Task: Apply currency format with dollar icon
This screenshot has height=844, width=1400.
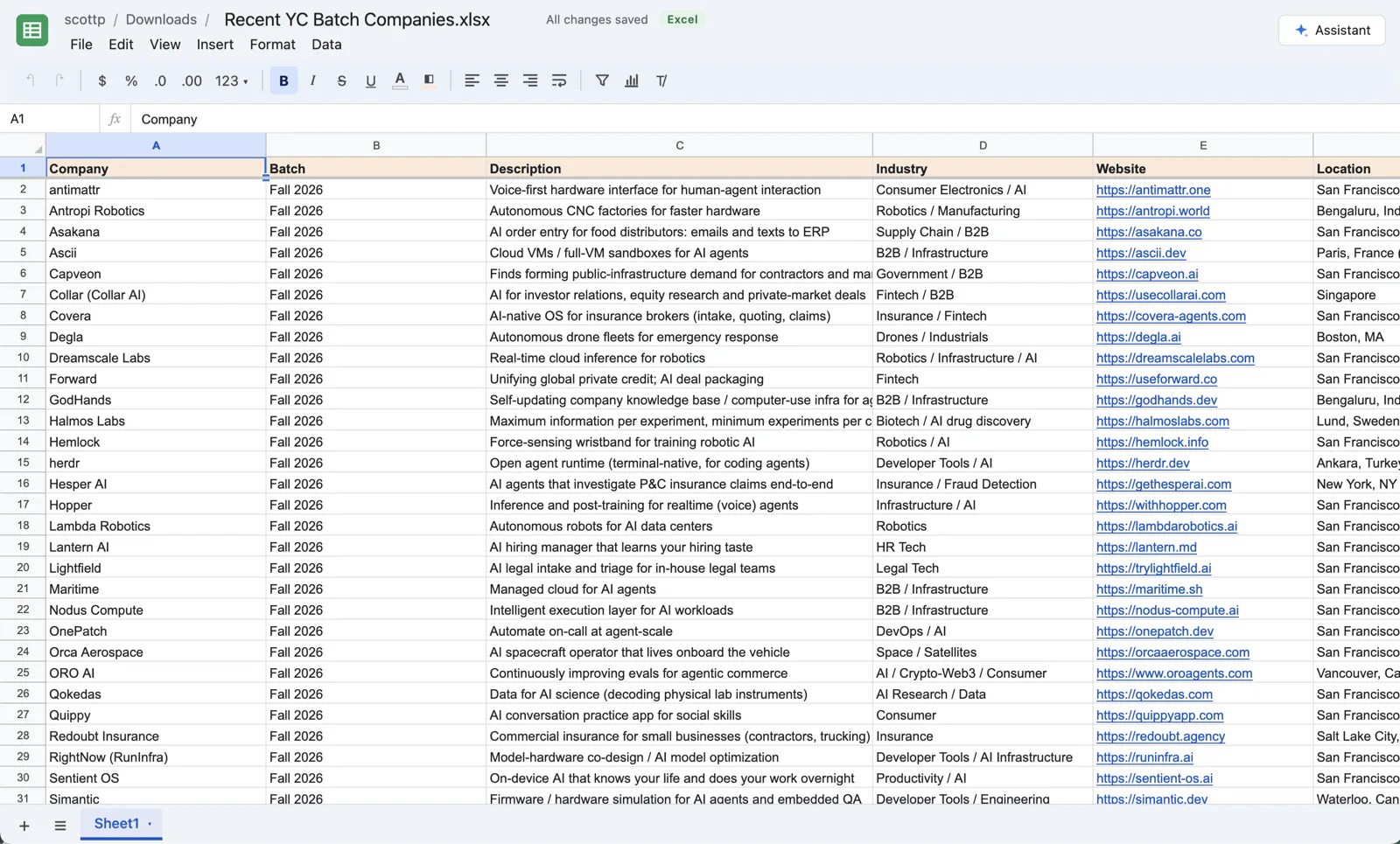Action: pos(102,80)
